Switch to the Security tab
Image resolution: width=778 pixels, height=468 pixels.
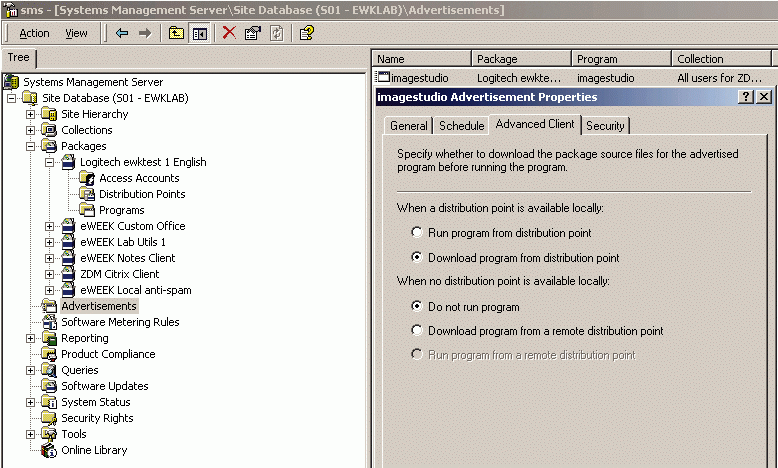605,126
